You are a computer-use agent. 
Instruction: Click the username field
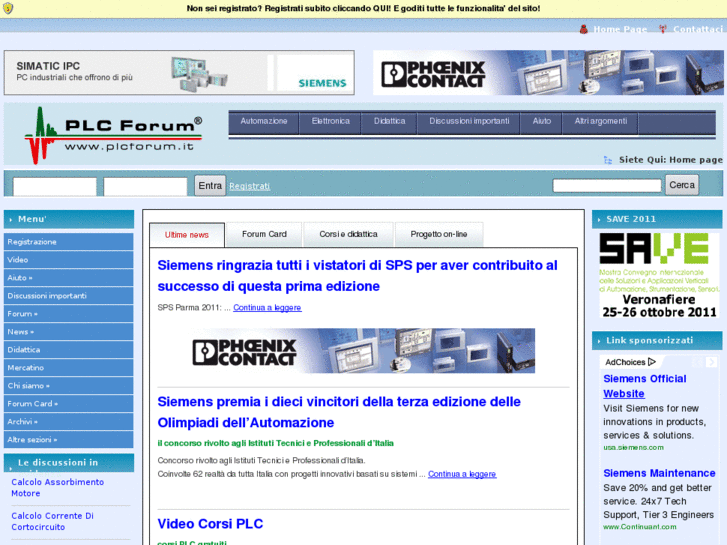[55, 186]
